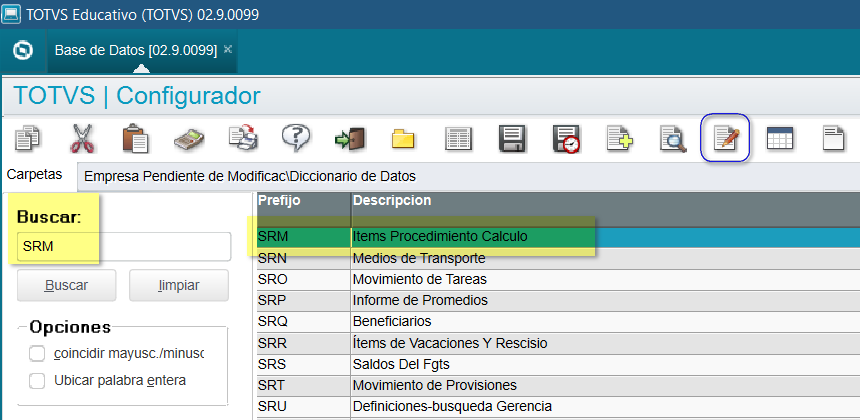The height and width of the screenshot is (420, 860).
Task: Open the calculator toolbar icon
Action: (x=189, y=139)
